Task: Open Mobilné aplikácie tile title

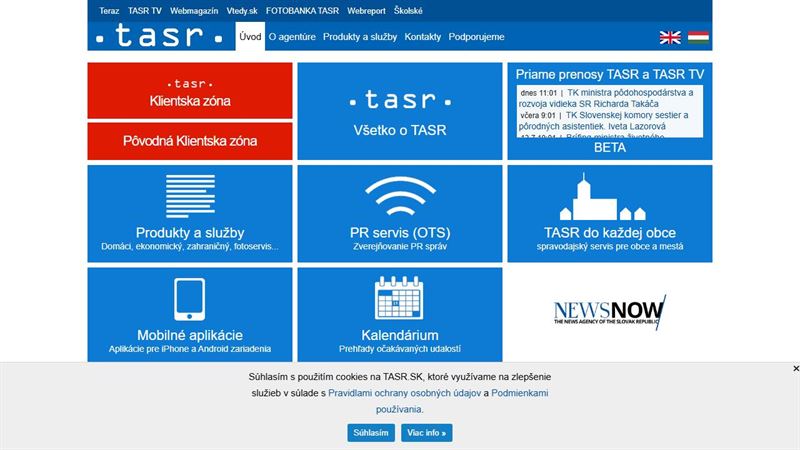Action: (x=190, y=335)
